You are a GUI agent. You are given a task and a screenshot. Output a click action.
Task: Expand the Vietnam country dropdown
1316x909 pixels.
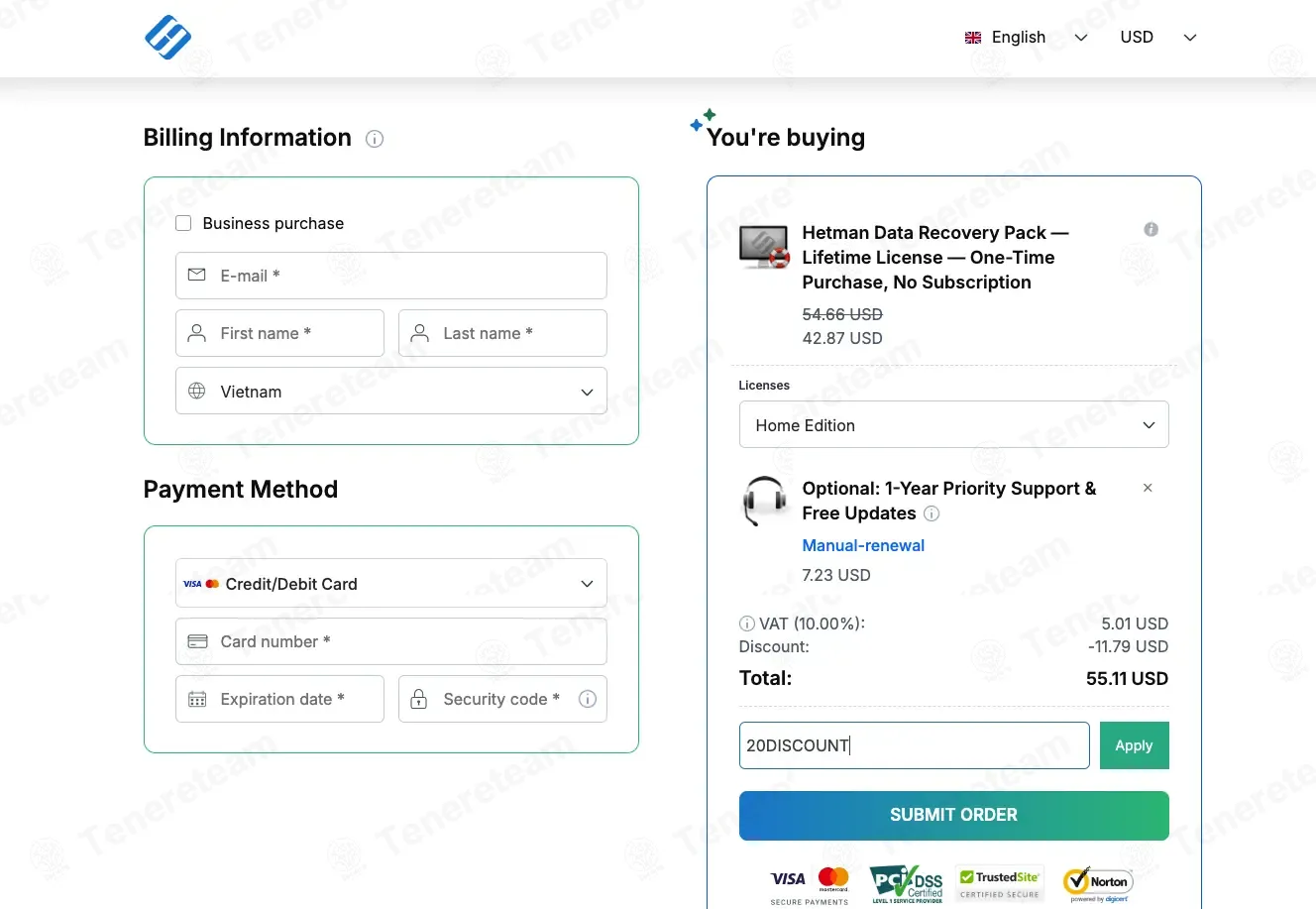click(391, 391)
